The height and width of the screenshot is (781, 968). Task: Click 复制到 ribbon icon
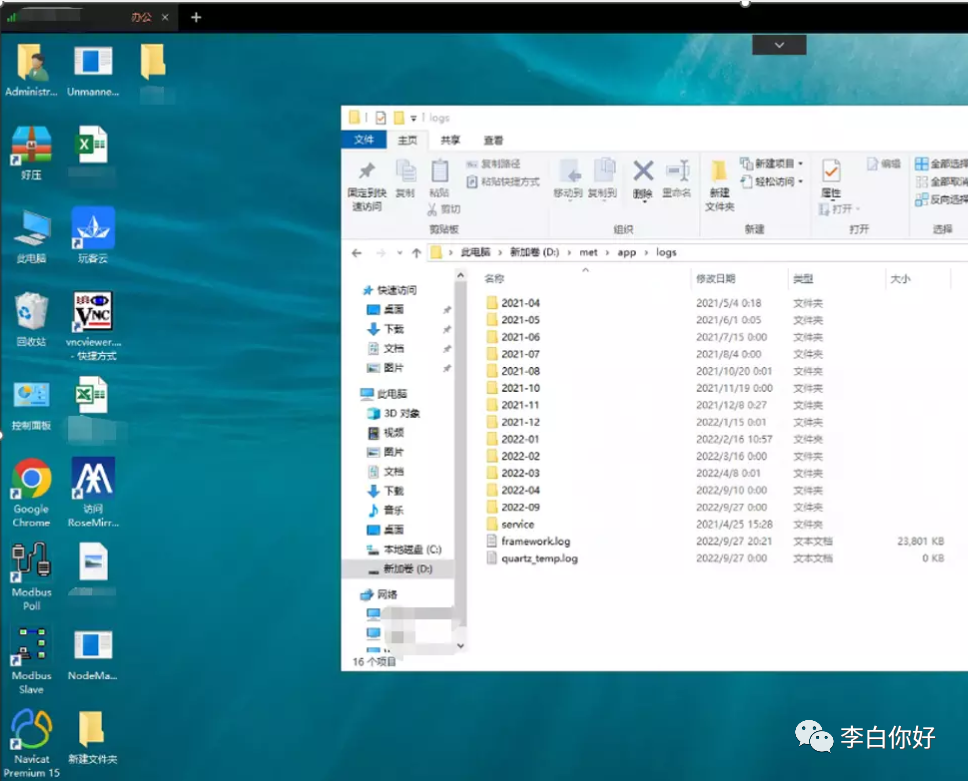coord(603,178)
